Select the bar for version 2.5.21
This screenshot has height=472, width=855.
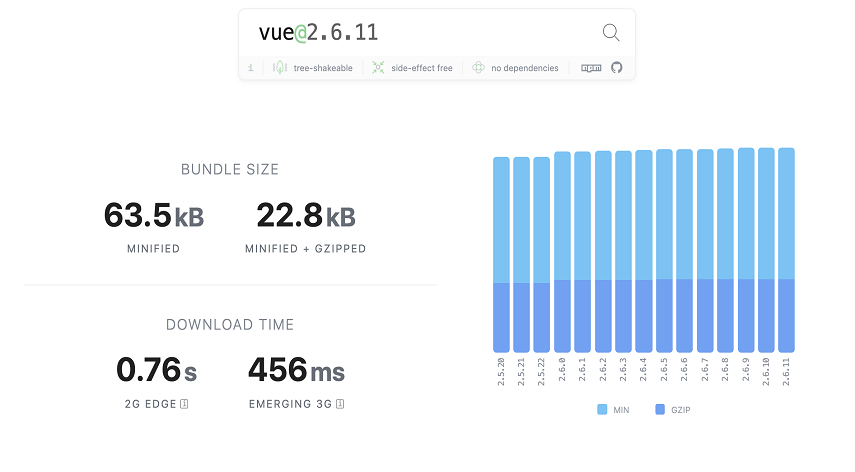point(521,255)
